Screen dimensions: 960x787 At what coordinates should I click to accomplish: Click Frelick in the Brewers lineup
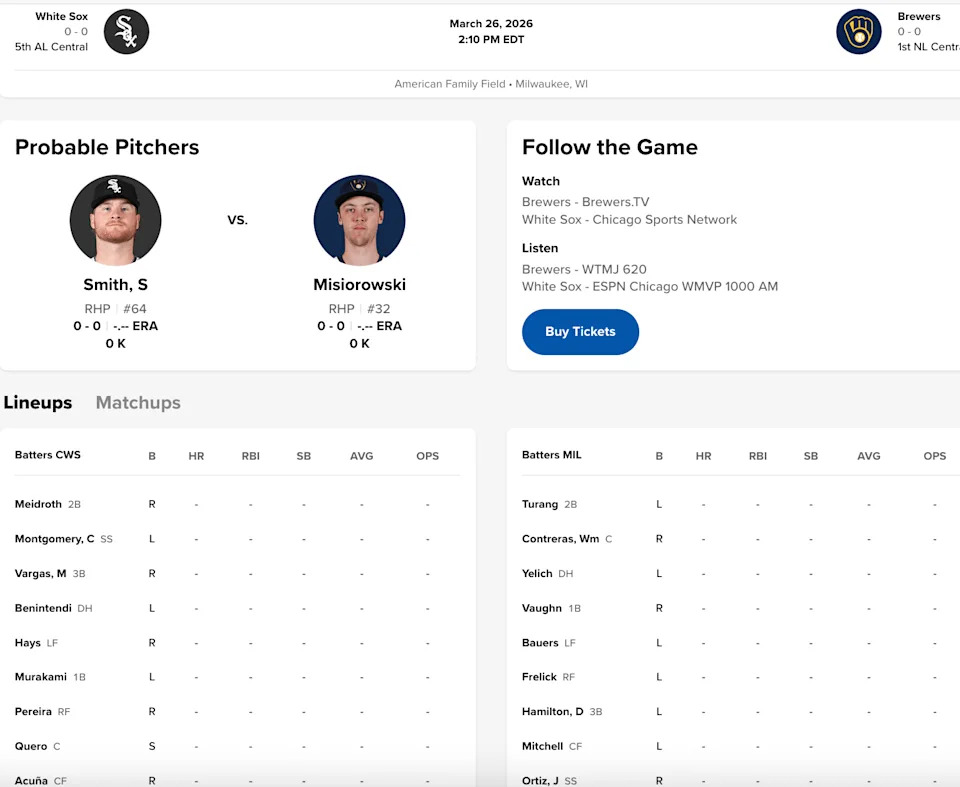pyautogui.click(x=539, y=677)
